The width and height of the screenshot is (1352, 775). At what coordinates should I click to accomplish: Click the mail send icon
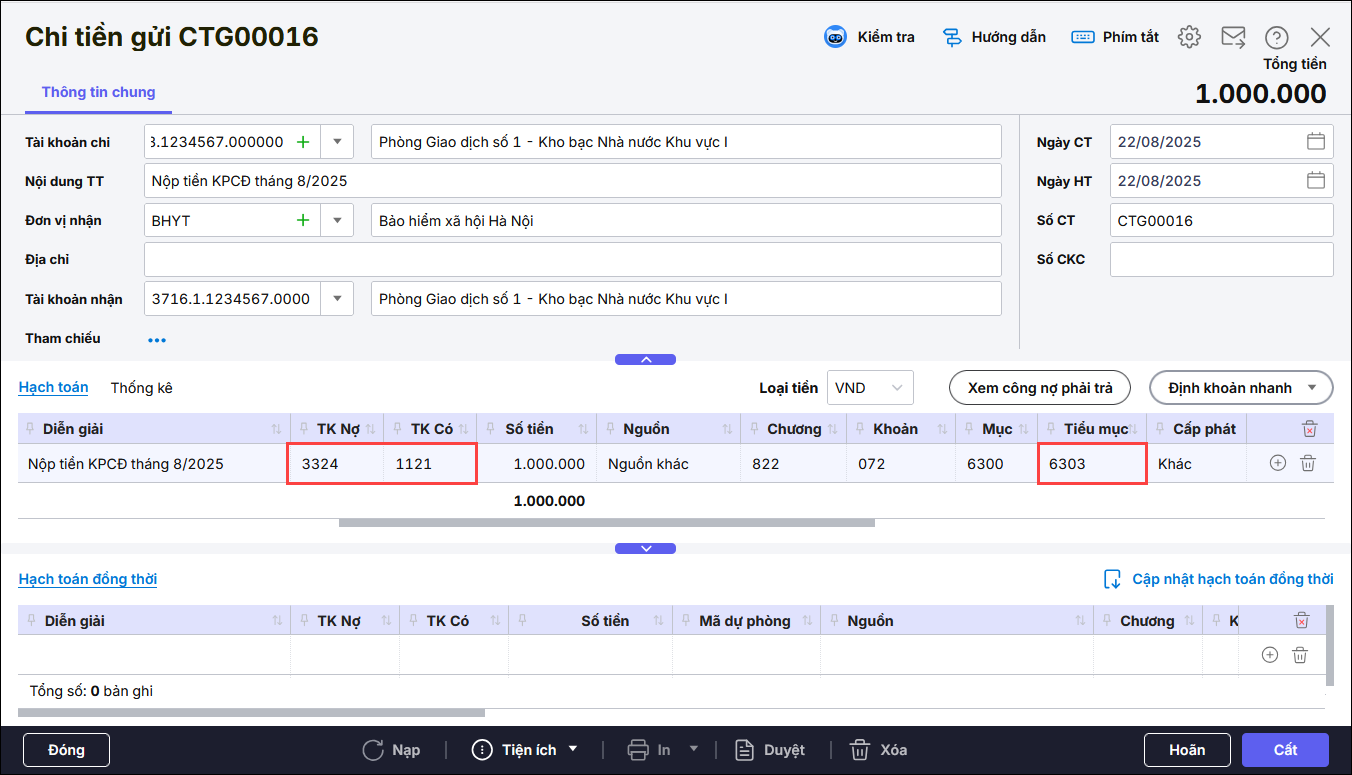pyautogui.click(x=1233, y=37)
